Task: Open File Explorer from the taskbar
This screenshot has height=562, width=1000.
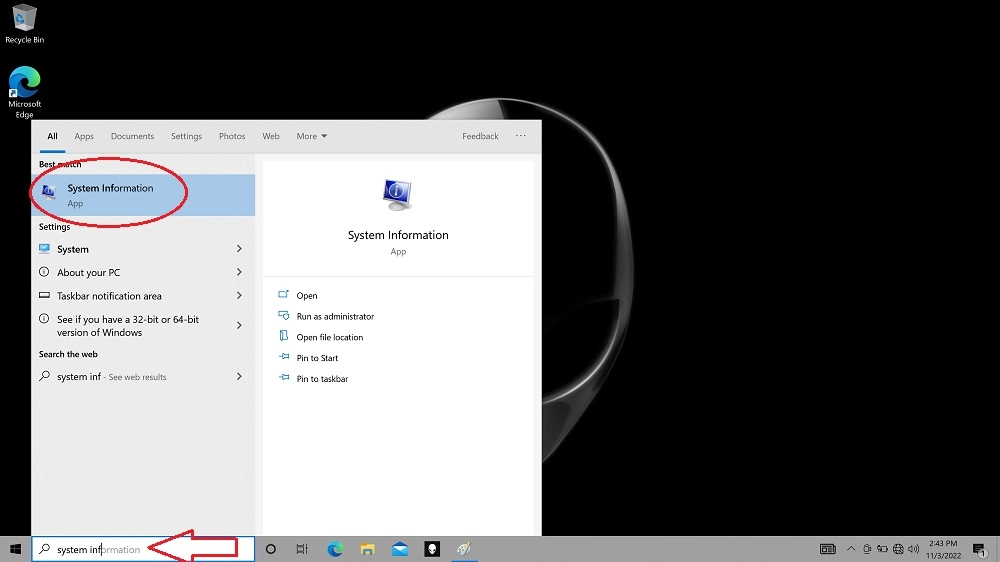Action: click(x=367, y=549)
